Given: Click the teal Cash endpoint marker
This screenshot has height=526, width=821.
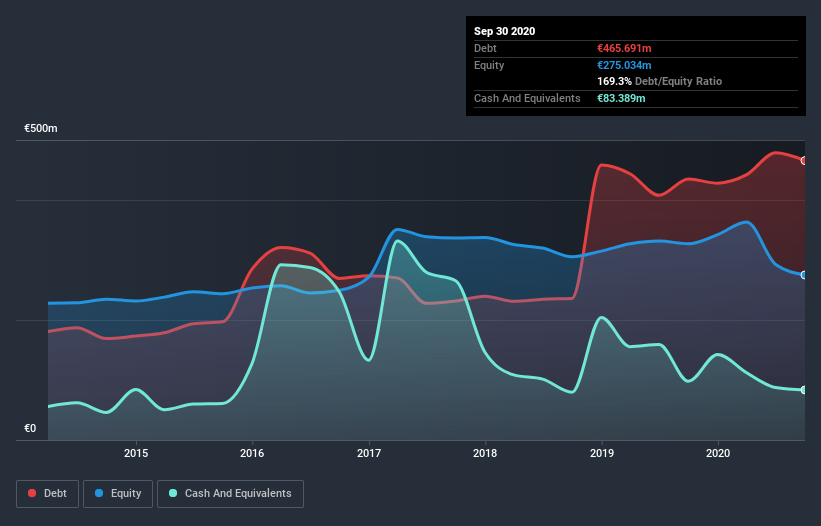Looking at the screenshot, I should coord(804,390).
